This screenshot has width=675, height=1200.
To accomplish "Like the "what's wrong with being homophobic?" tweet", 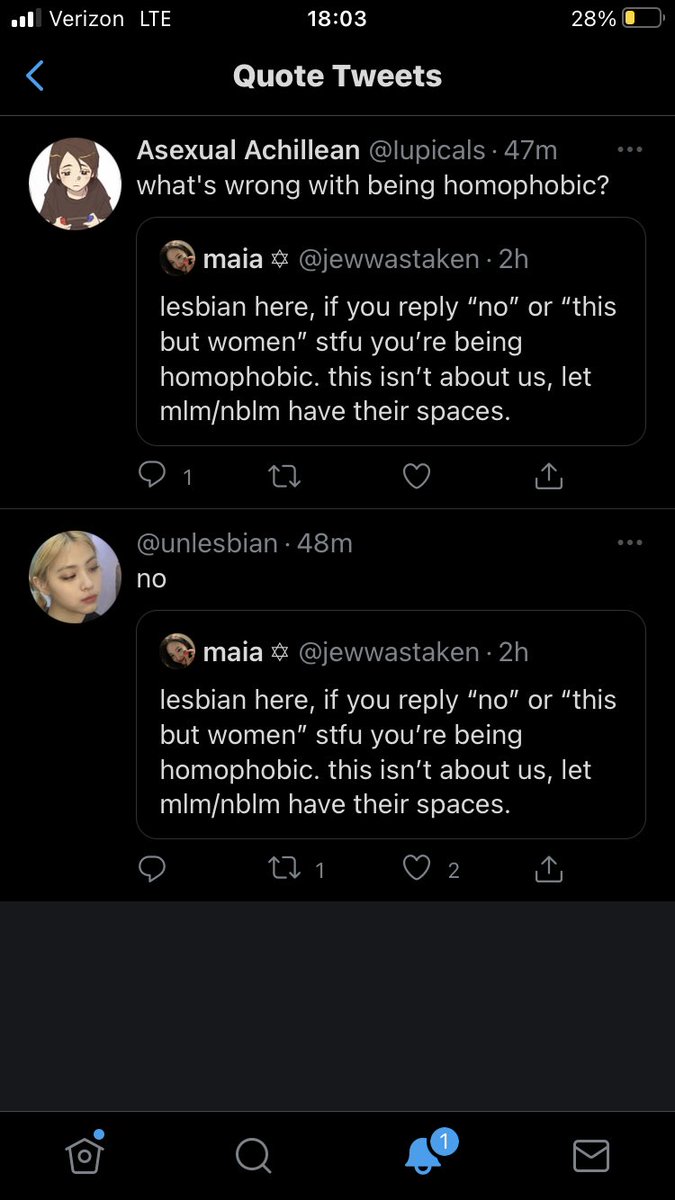I will pyautogui.click(x=416, y=477).
